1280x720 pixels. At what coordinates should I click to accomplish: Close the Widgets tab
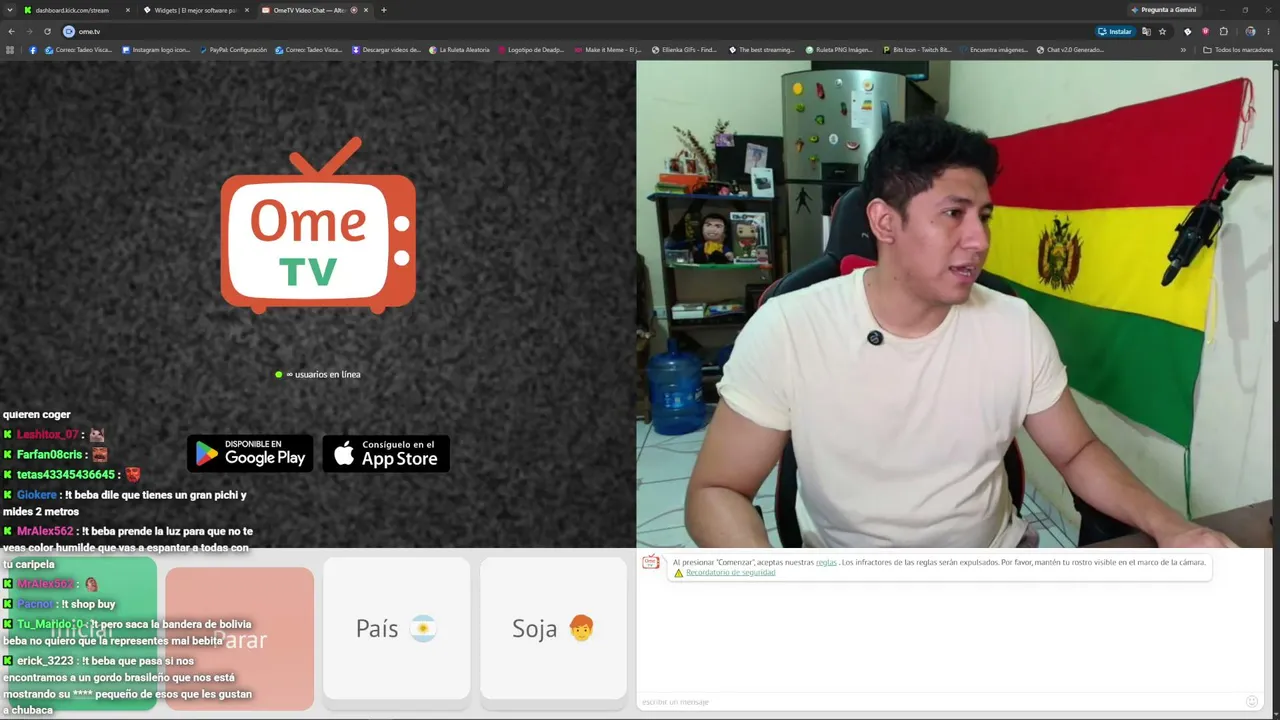(246, 10)
